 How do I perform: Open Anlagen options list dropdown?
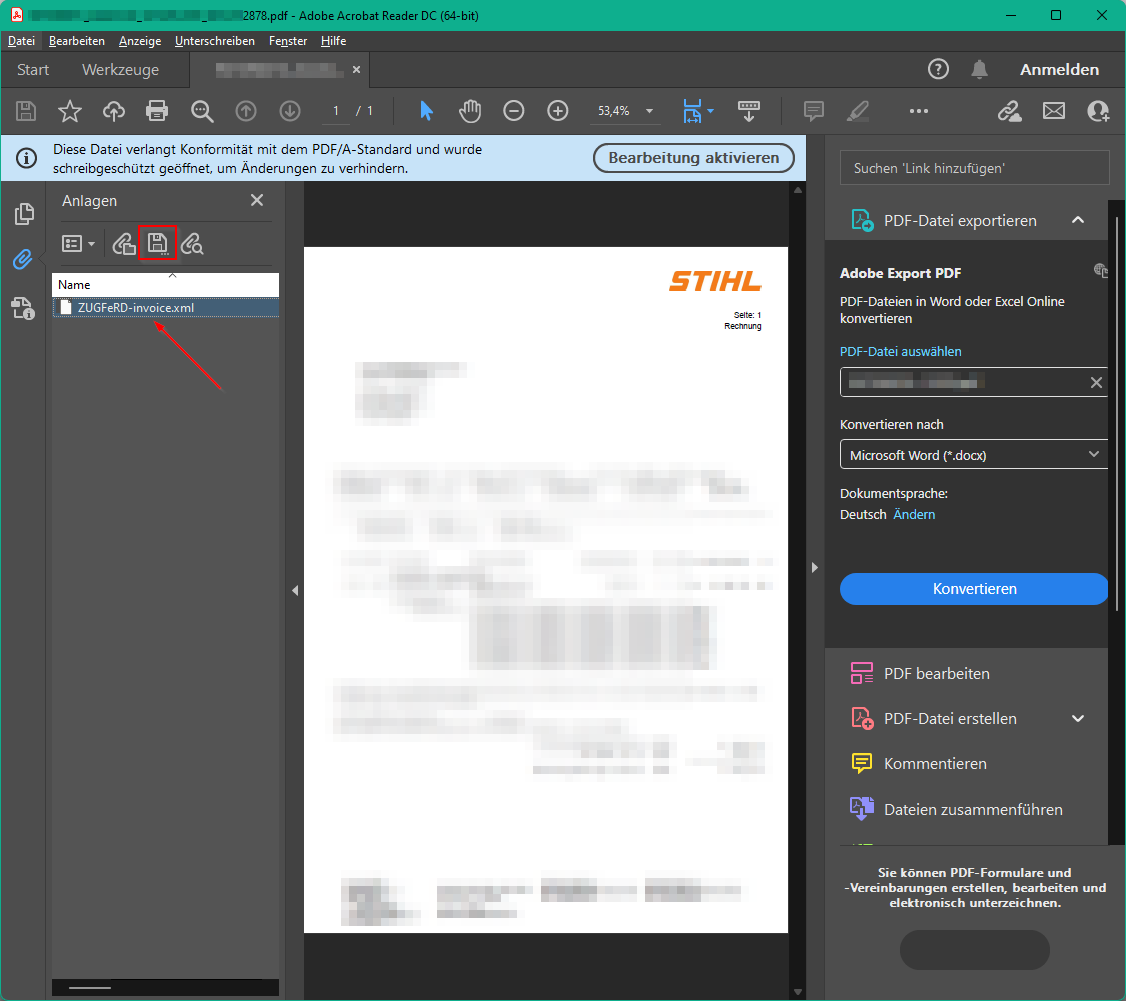[x=78, y=244]
